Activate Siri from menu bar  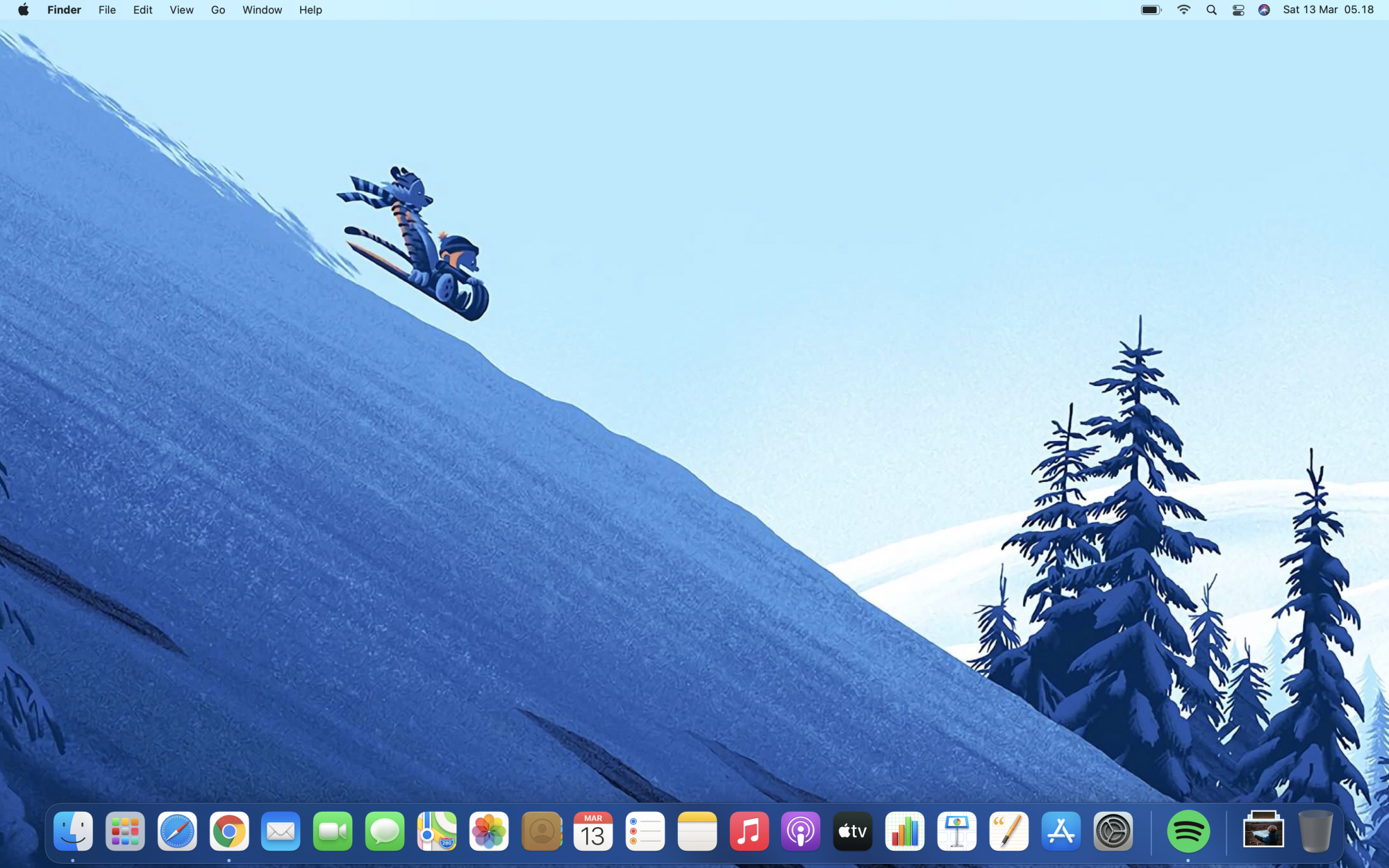coord(1265,10)
